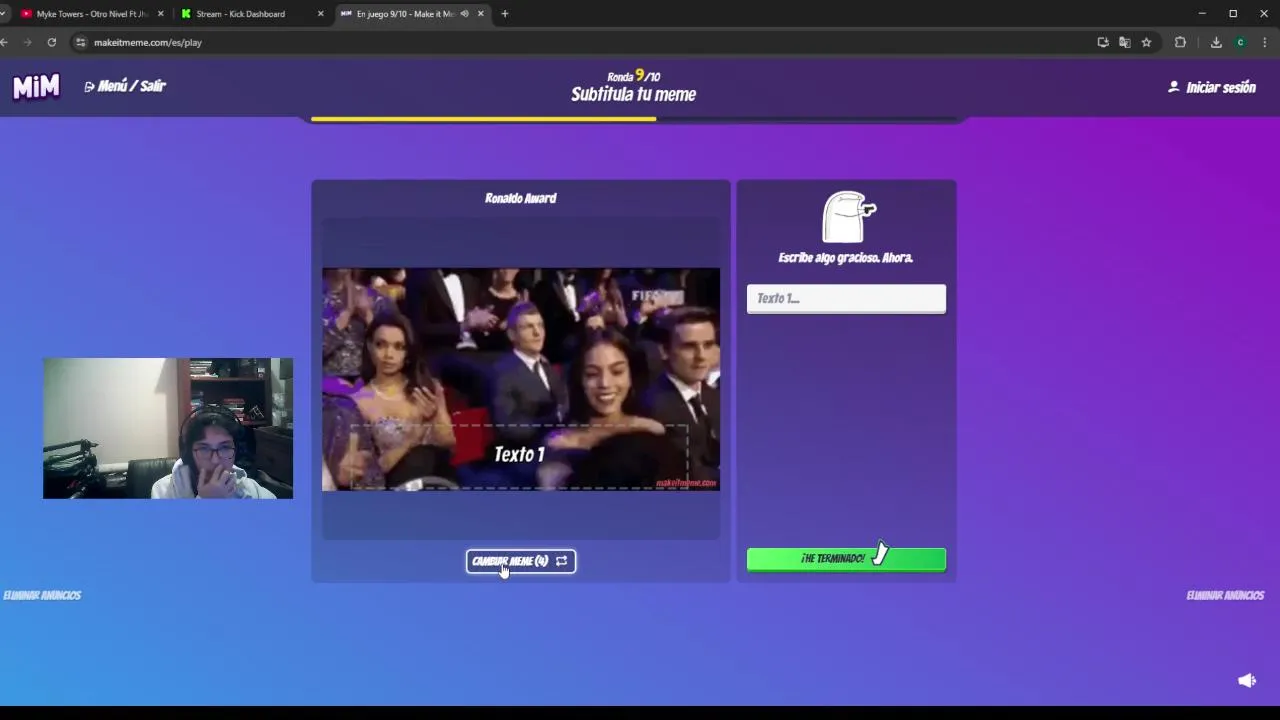Click the browser forward arrow

pos(27,42)
